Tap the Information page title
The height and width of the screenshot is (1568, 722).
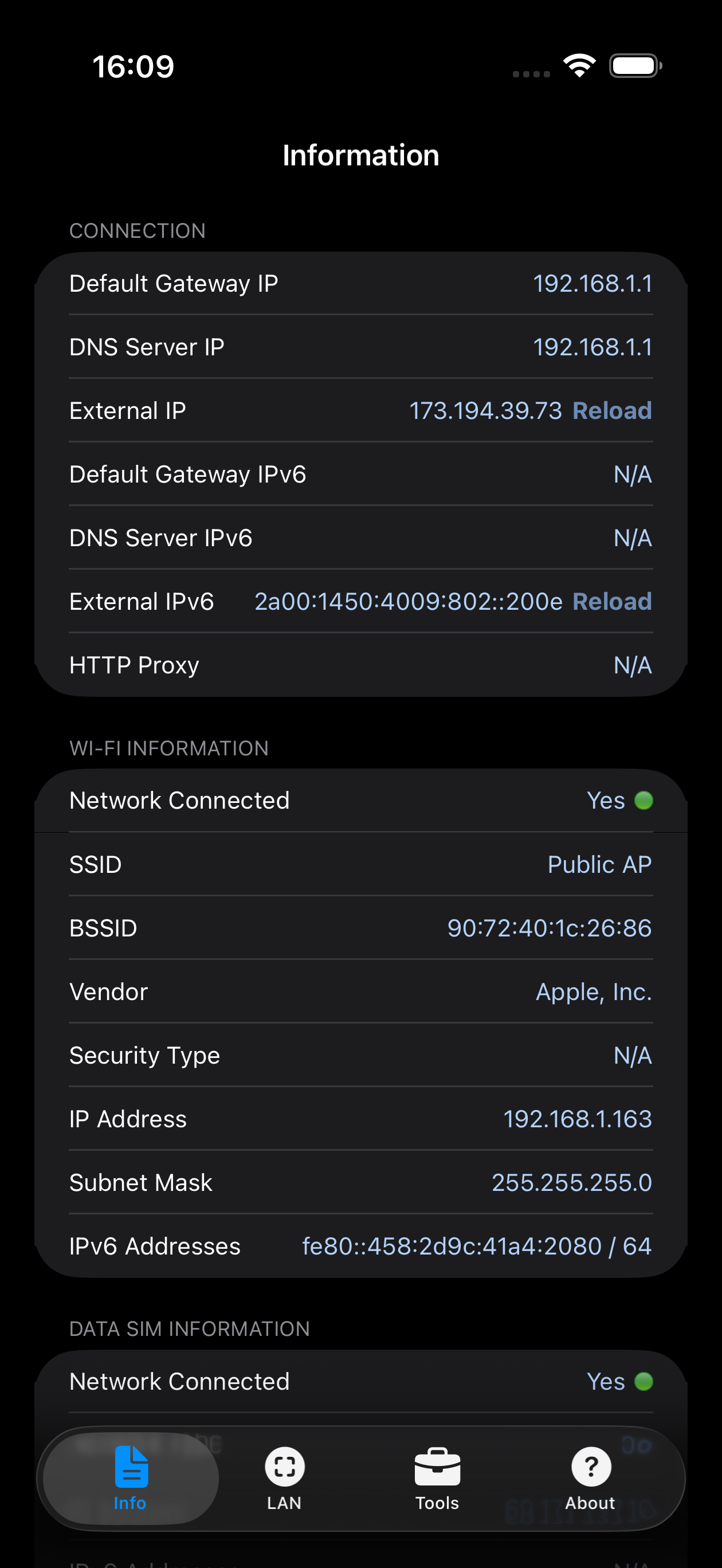point(361,155)
